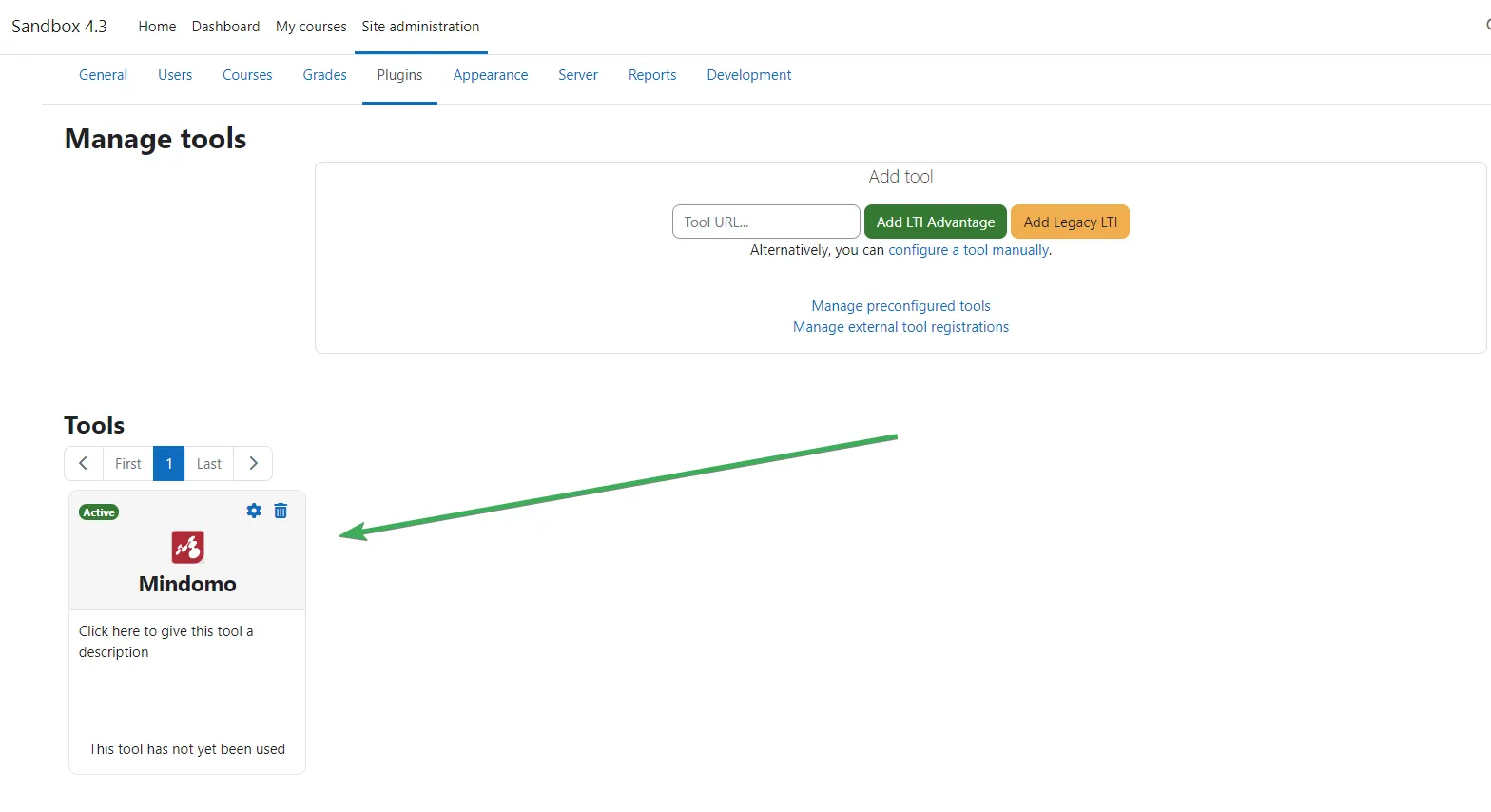This screenshot has width=1491, height=812.
Task: Open Manage preconfigured tools link
Action: point(900,306)
